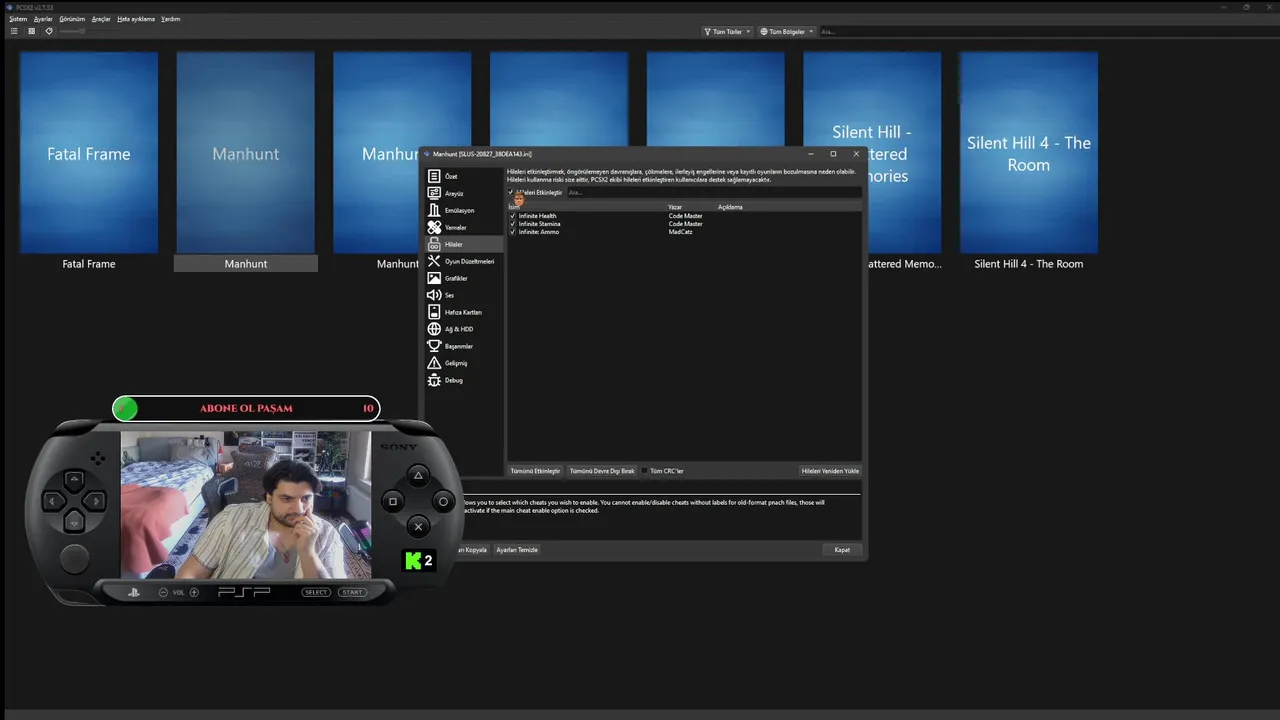The image size is (1280, 720).
Task: Select the Debug bug icon
Action: coord(434,380)
